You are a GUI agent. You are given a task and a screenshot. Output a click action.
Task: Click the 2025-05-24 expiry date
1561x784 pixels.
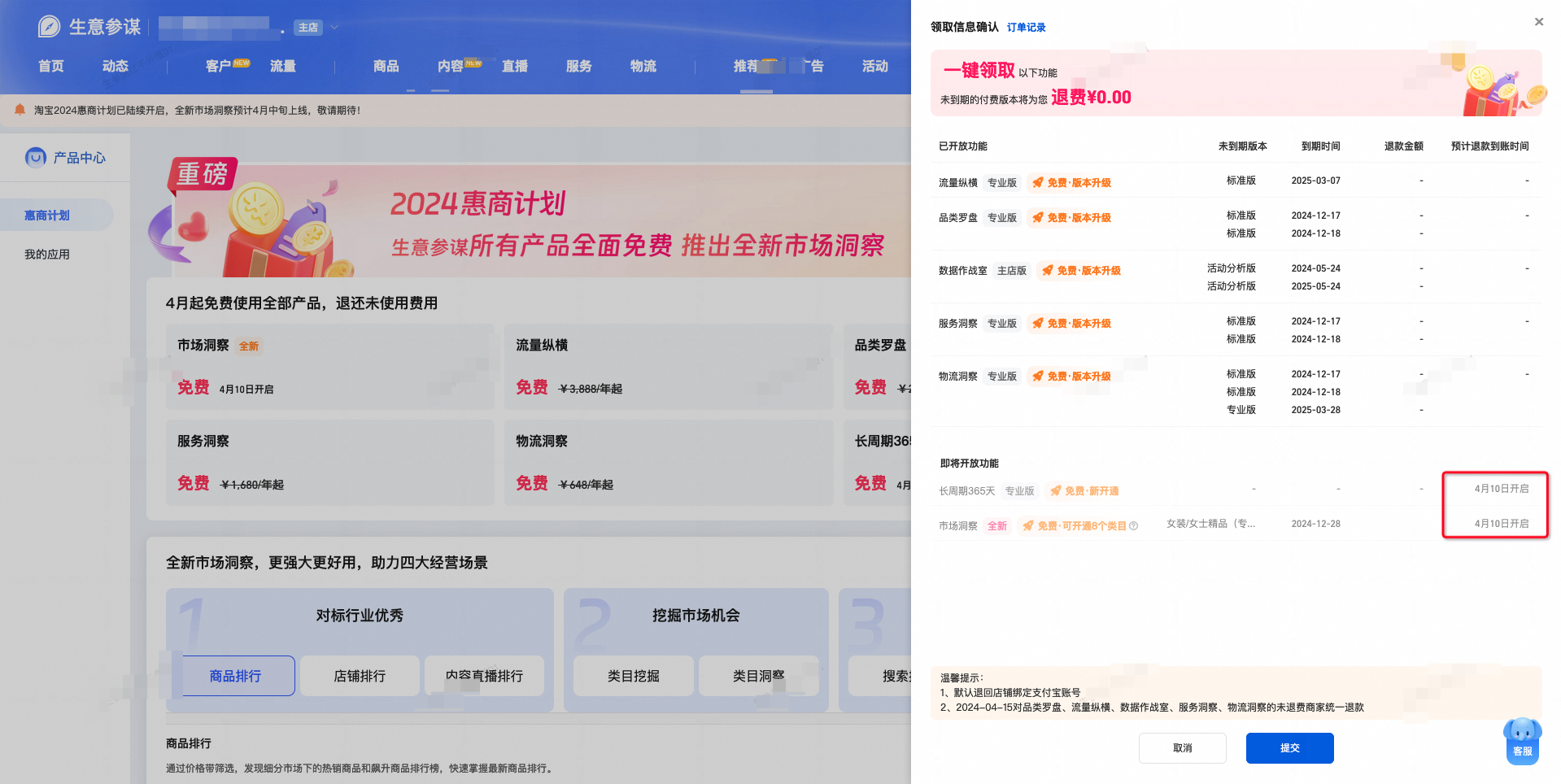tap(1316, 286)
